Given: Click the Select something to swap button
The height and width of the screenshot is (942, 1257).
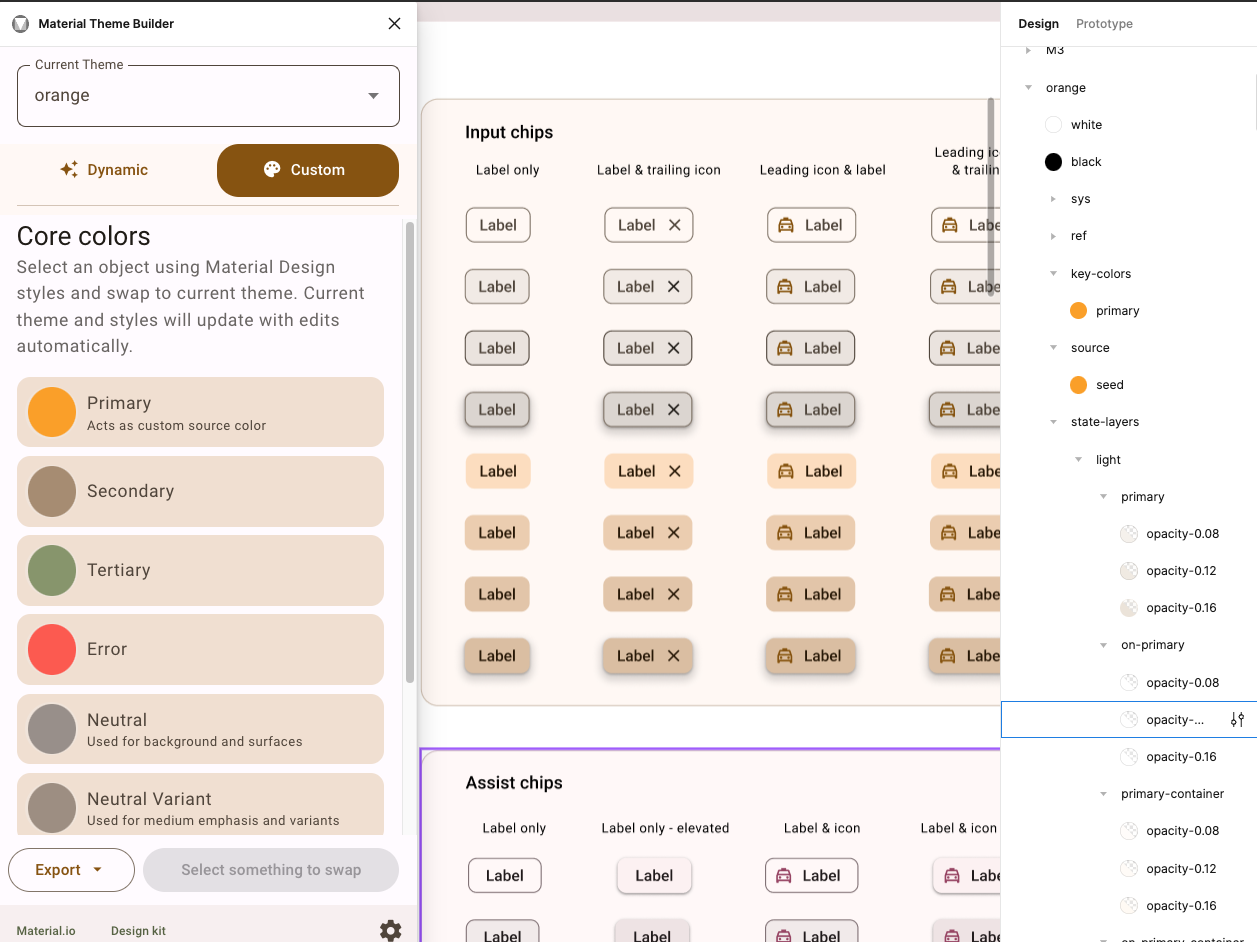Looking at the screenshot, I should point(270,870).
